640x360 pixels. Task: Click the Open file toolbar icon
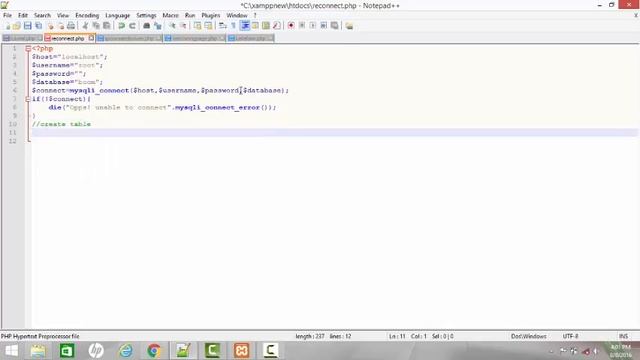tap(17, 26)
